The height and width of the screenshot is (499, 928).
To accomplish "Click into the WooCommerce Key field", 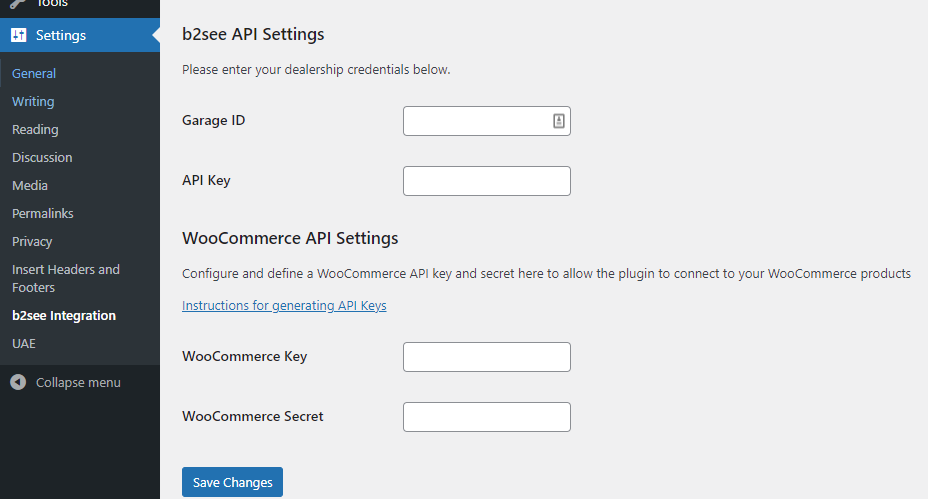I will (x=486, y=357).
